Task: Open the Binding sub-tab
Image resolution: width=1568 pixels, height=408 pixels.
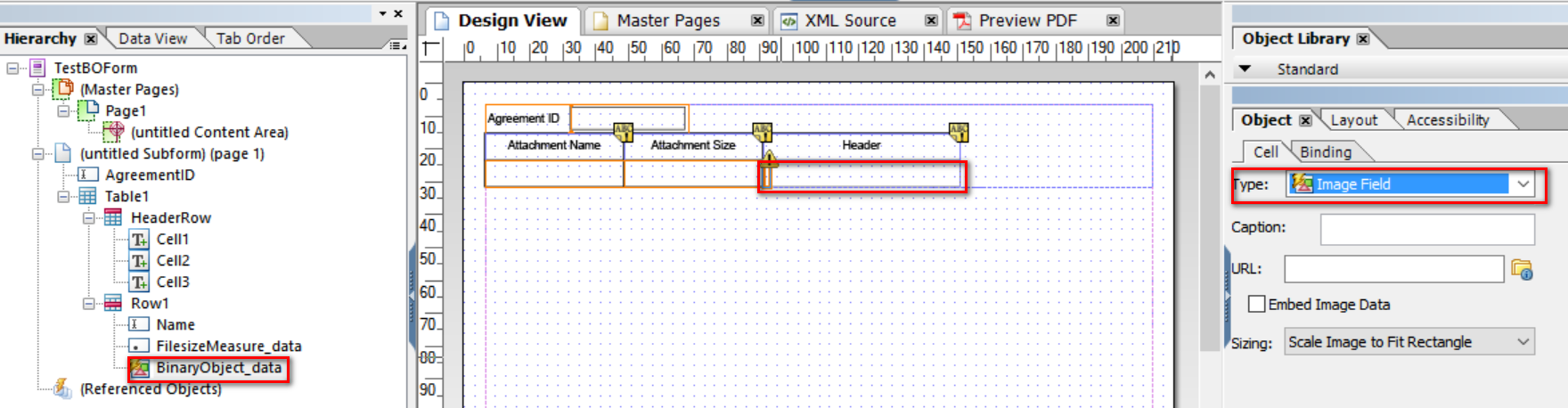Action: (1325, 152)
